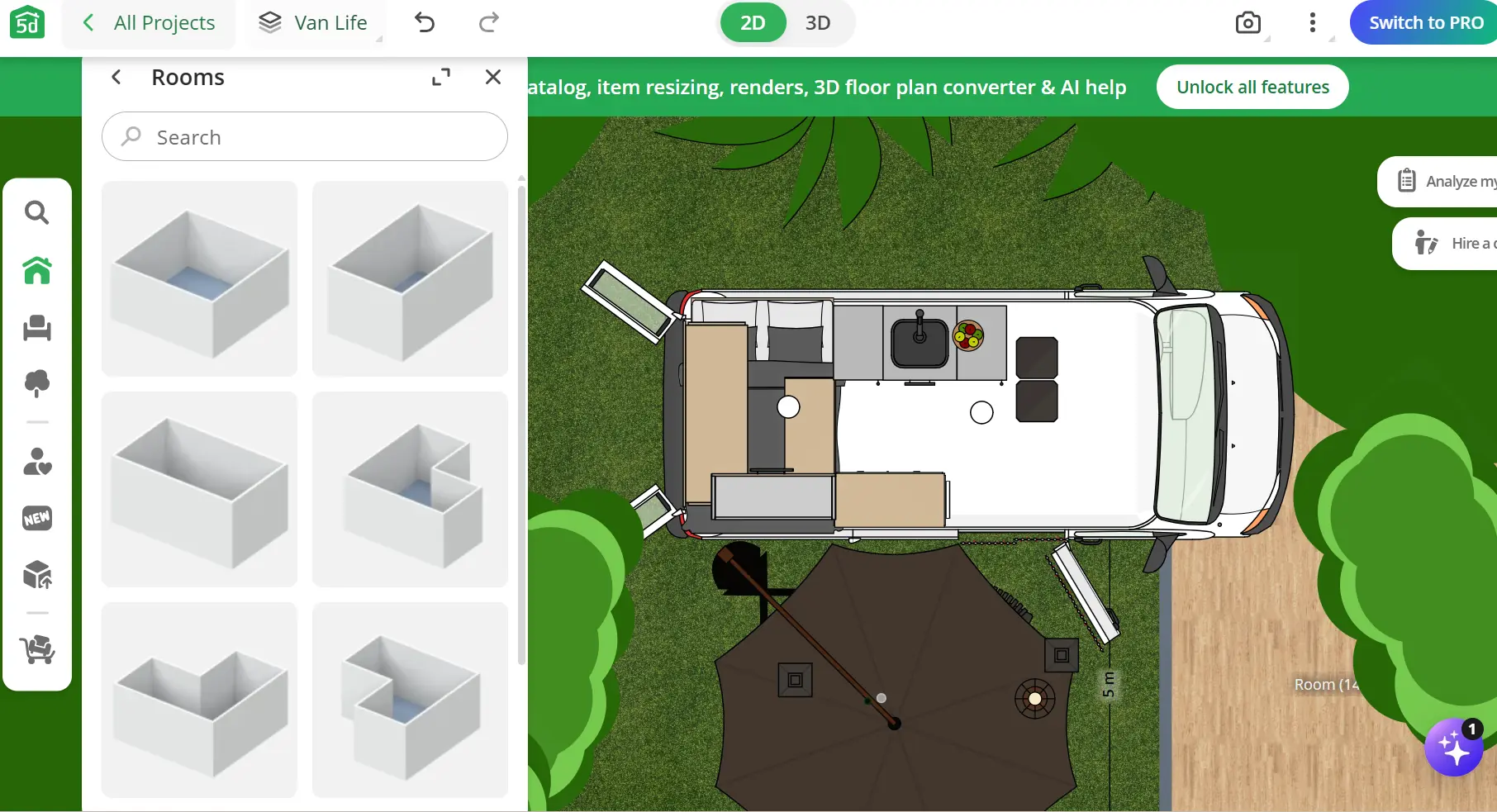Go back from the Rooms panel
The width and height of the screenshot is (1497, 812).
tap(116, 78)
